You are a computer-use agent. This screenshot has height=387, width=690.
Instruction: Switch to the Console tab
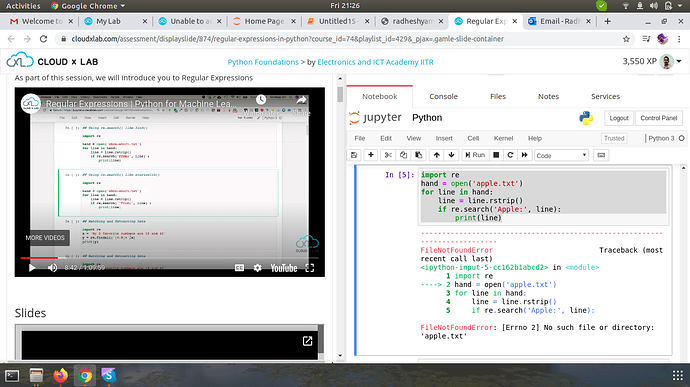click(443, 96)
